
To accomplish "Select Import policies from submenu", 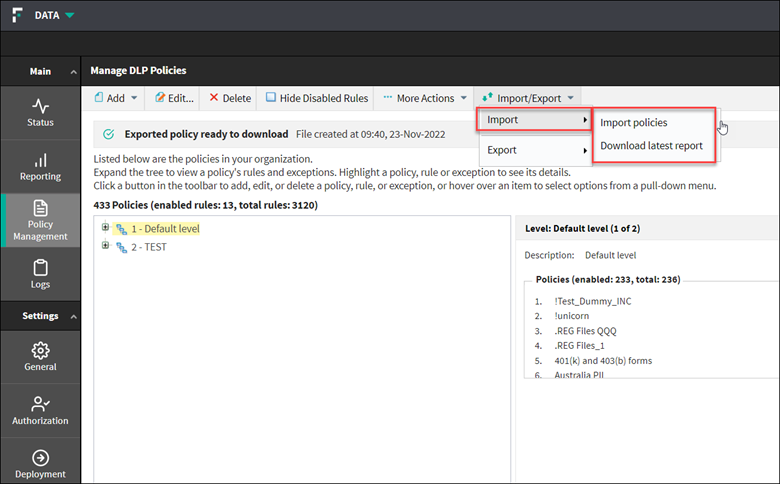I will click(633, 123).
